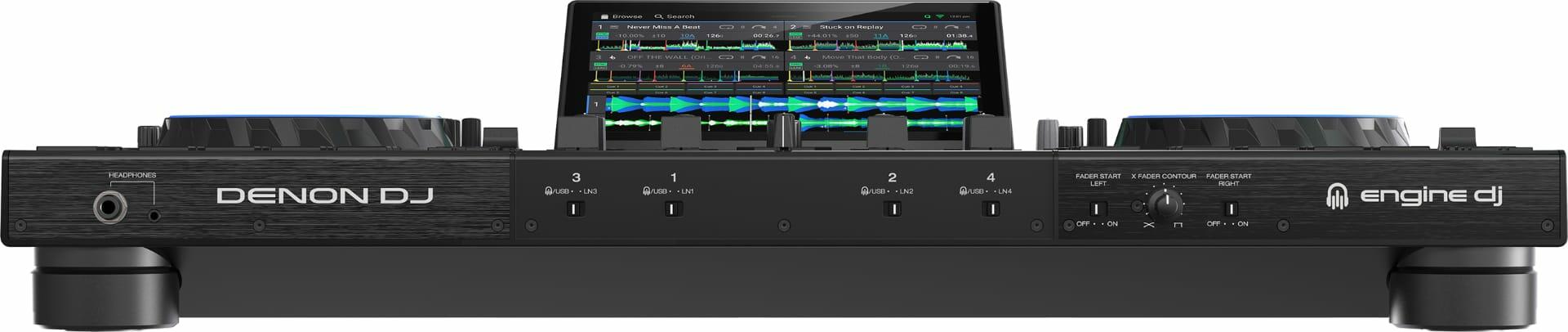Select the OFF THE WALL track title
Screen dimensions: 1568x332
click(670, 57)
